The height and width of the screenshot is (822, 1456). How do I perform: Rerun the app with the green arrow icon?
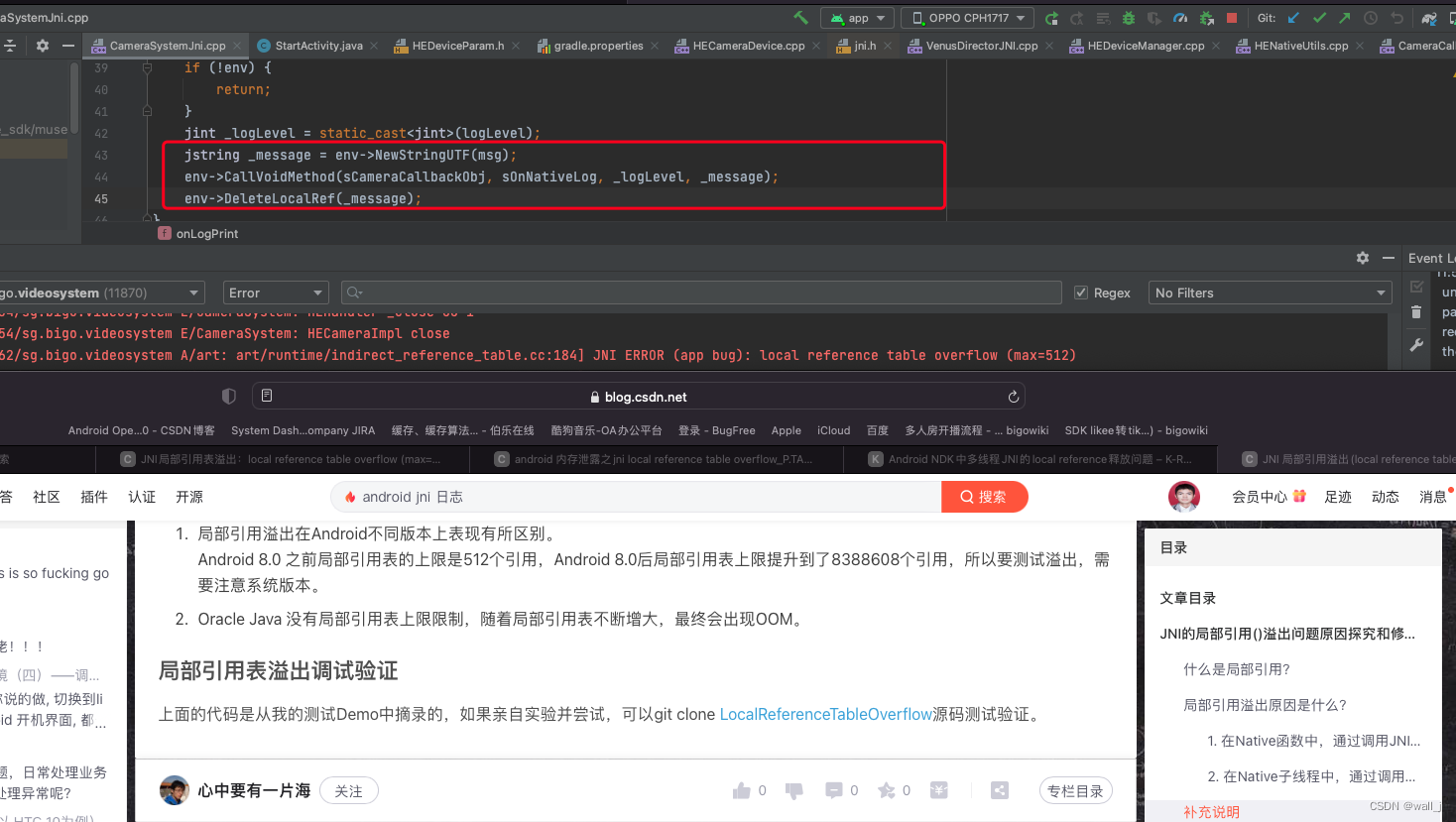[1052, 17]
